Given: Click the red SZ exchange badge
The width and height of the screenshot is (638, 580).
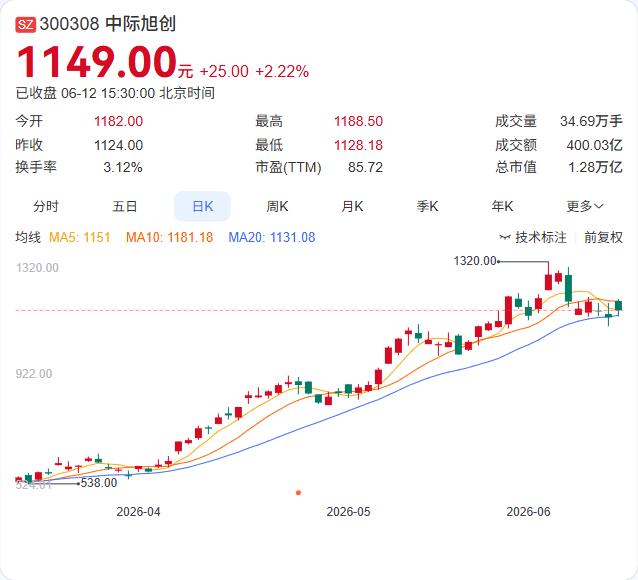Looking at the screenshot, I should click(26, 25).
